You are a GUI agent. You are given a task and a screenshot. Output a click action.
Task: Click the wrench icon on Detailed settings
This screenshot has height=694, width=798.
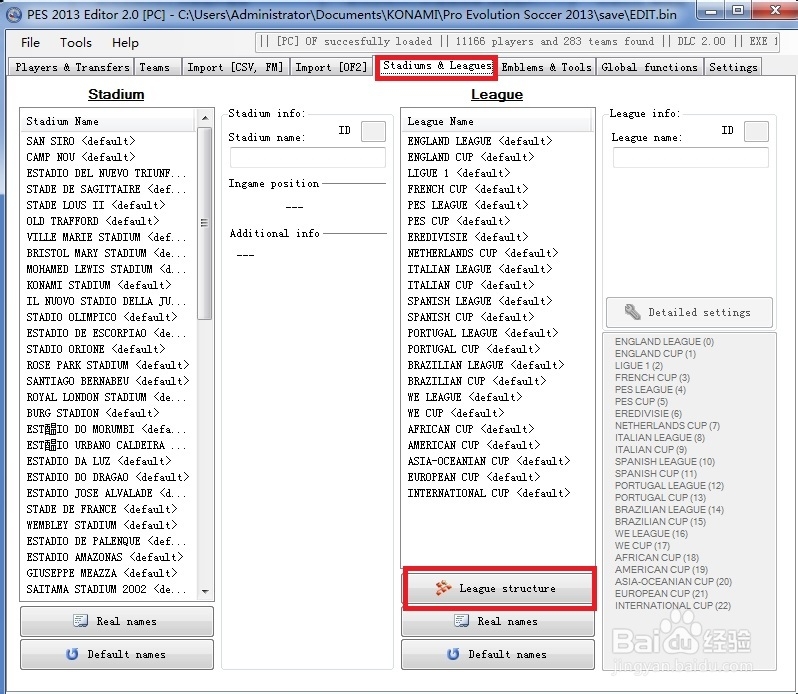[x=632, y=312]
